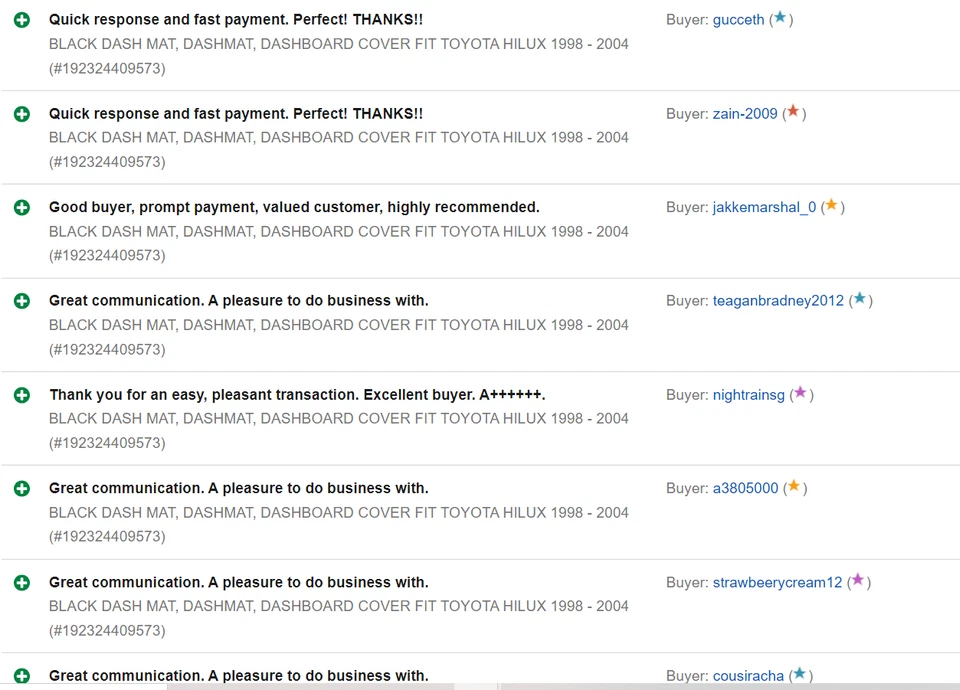
Task: Click the yellow star next to a3805000
Action: (794, 487)
